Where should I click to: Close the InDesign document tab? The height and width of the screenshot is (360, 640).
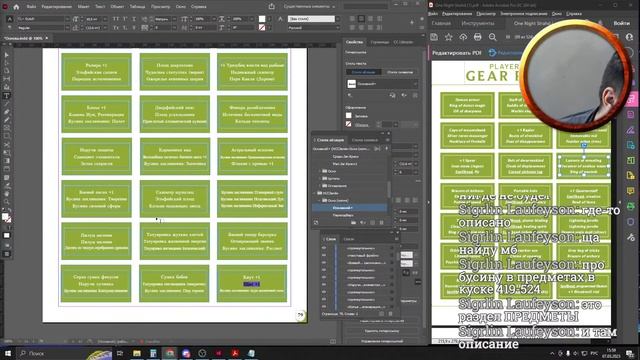point(47,38)
